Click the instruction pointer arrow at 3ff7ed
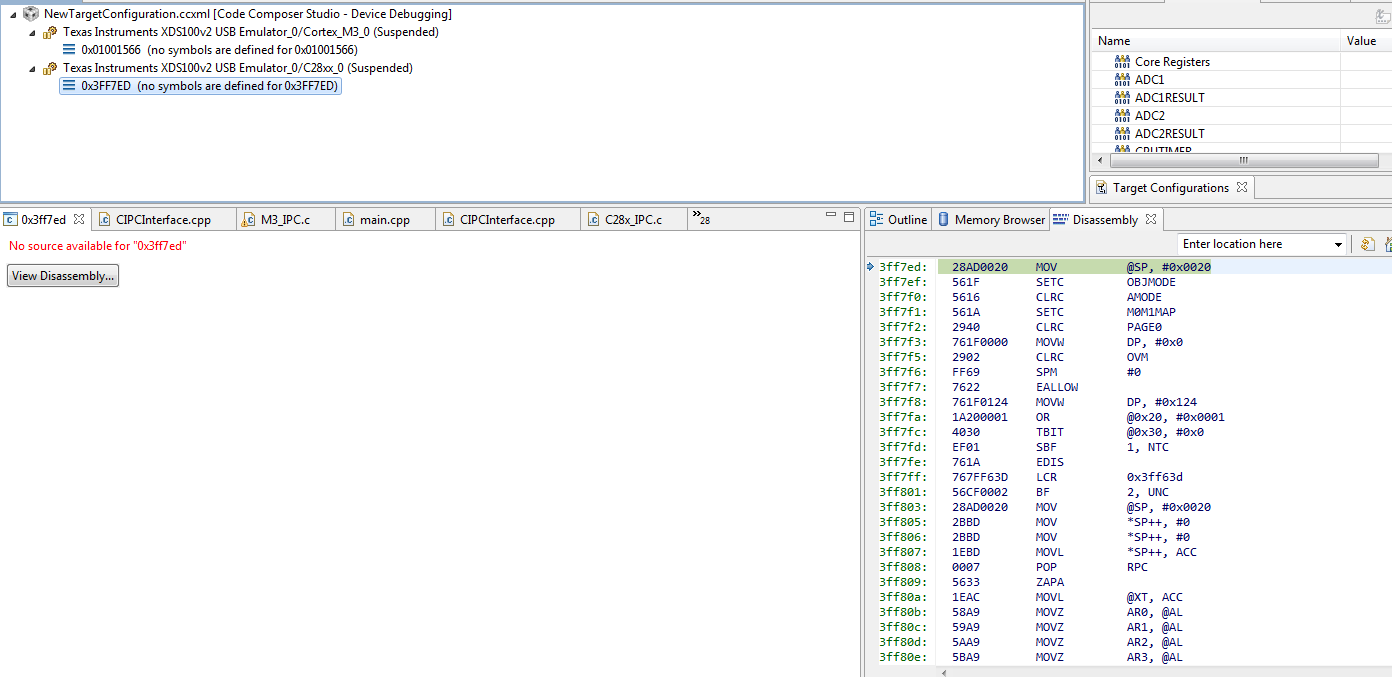The width and height of the screenshot is (1392, 690). tap(870, 267)
